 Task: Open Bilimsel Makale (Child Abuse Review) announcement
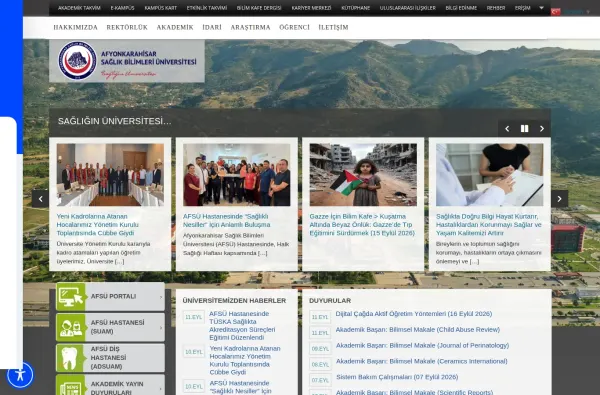click(x=417, y=330)
